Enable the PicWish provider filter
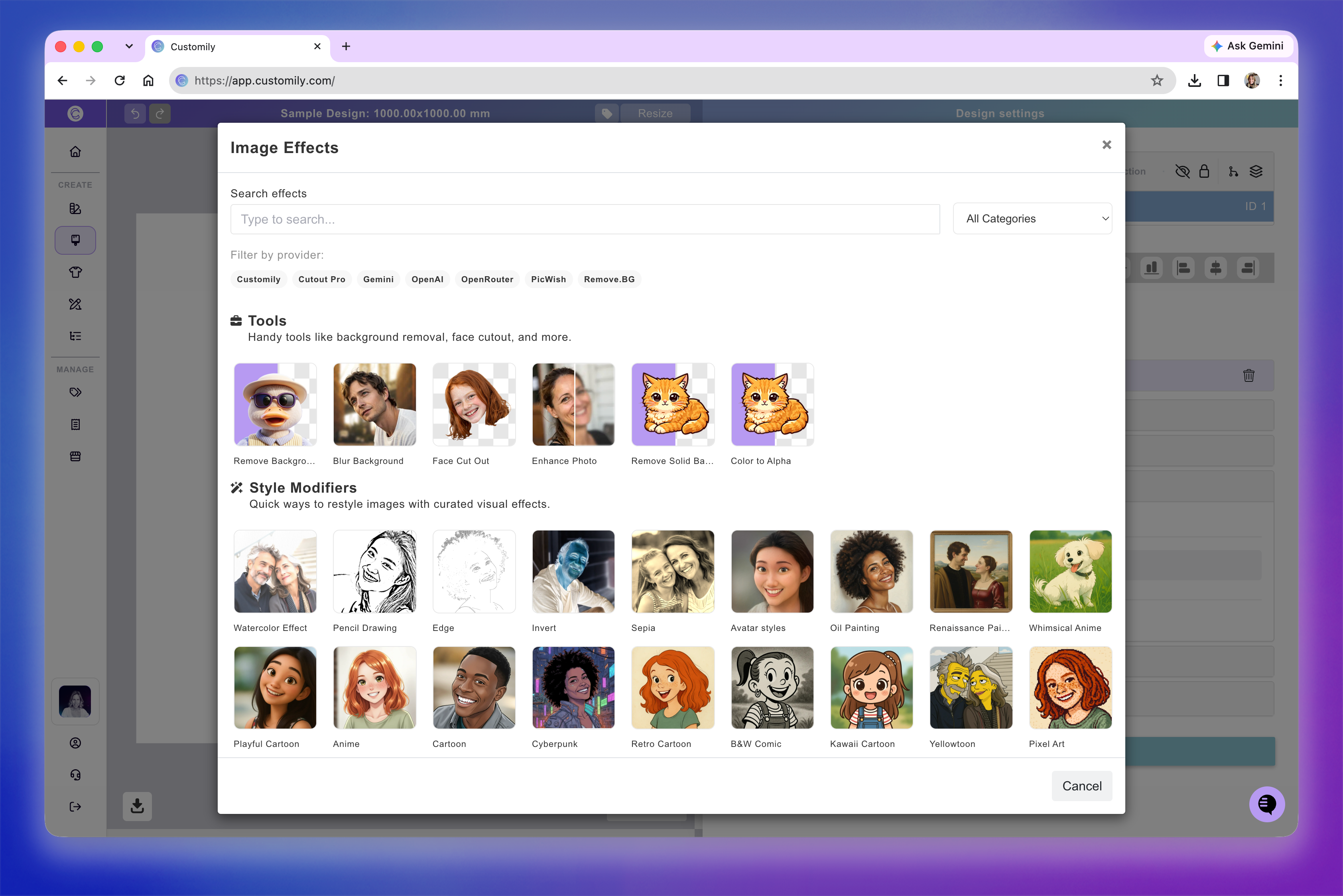 tap(548, 279)
